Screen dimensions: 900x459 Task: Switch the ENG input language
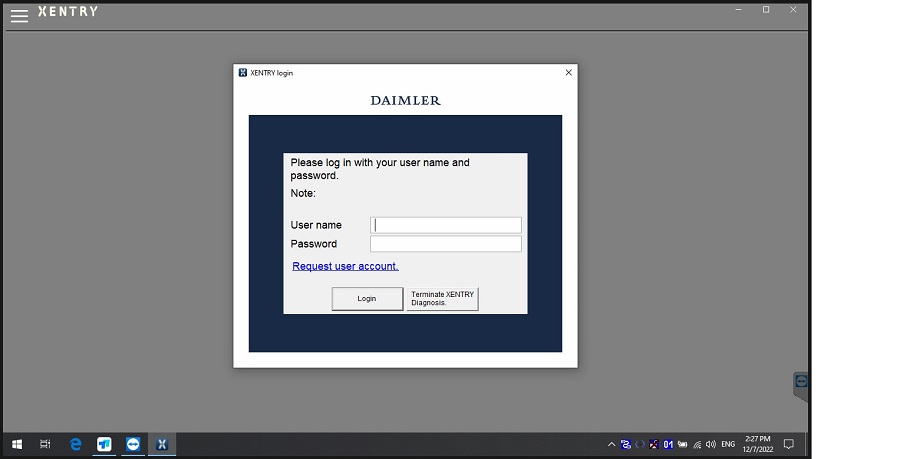728,444
